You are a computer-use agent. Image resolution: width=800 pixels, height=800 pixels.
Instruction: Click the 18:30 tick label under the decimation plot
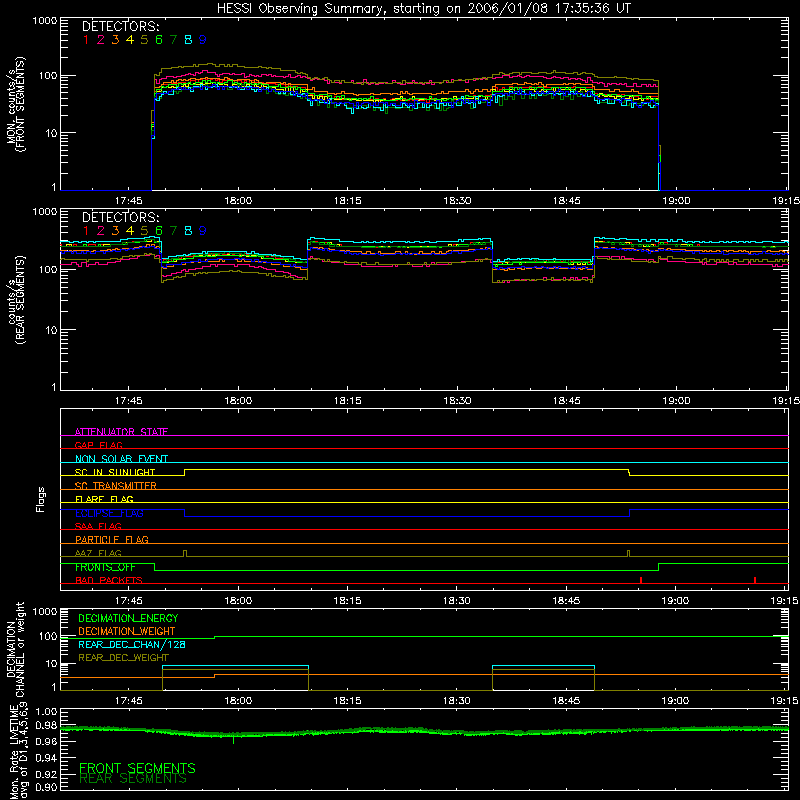point(457,701)
